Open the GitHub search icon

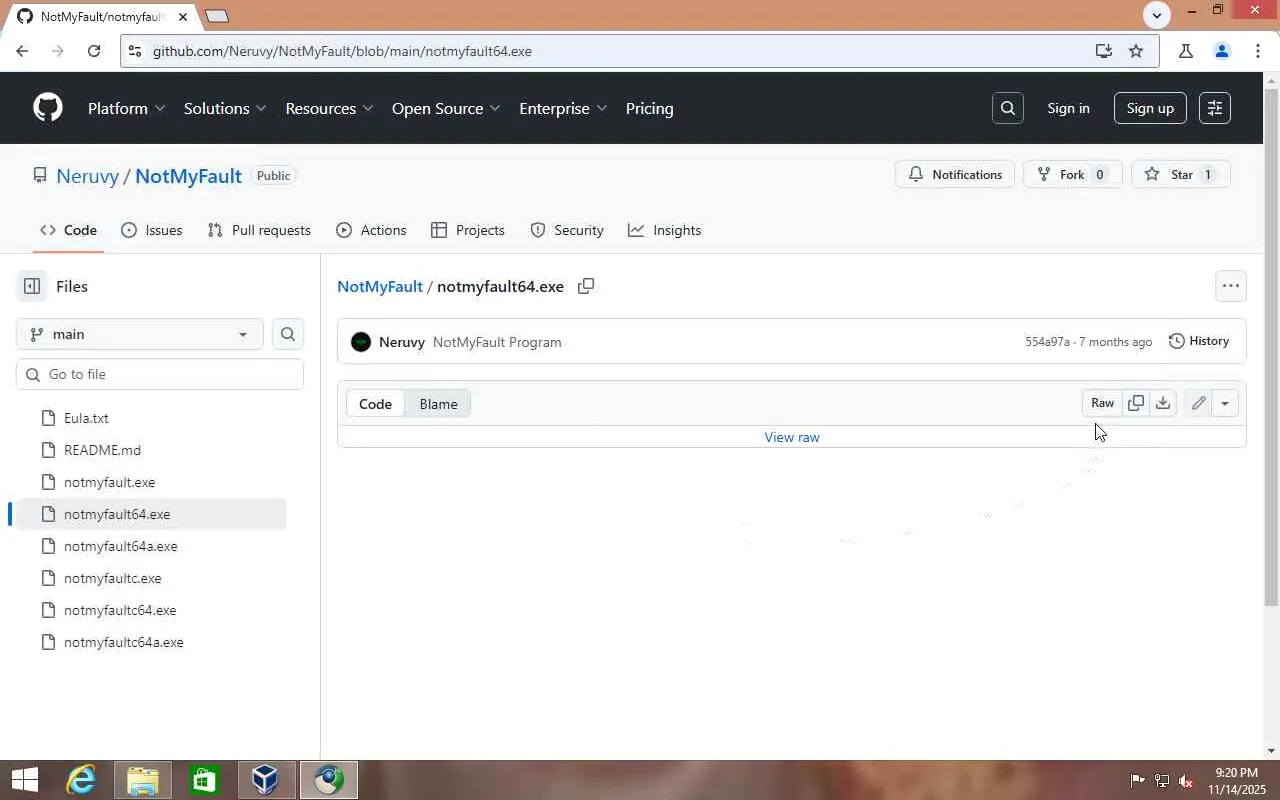click(1008, 108)
